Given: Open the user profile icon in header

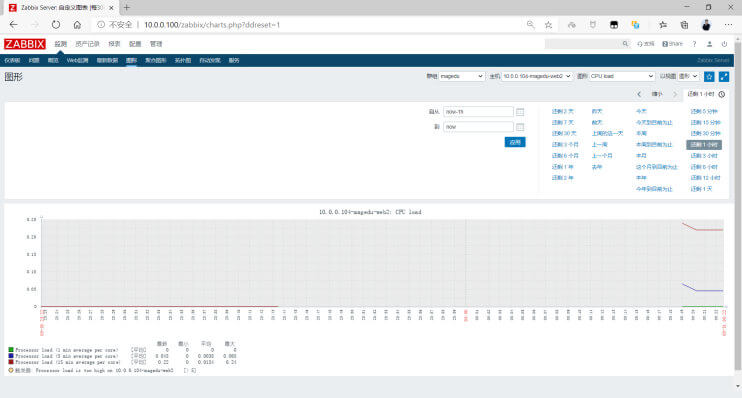Looking at the screenshot, I should (709, 44).
